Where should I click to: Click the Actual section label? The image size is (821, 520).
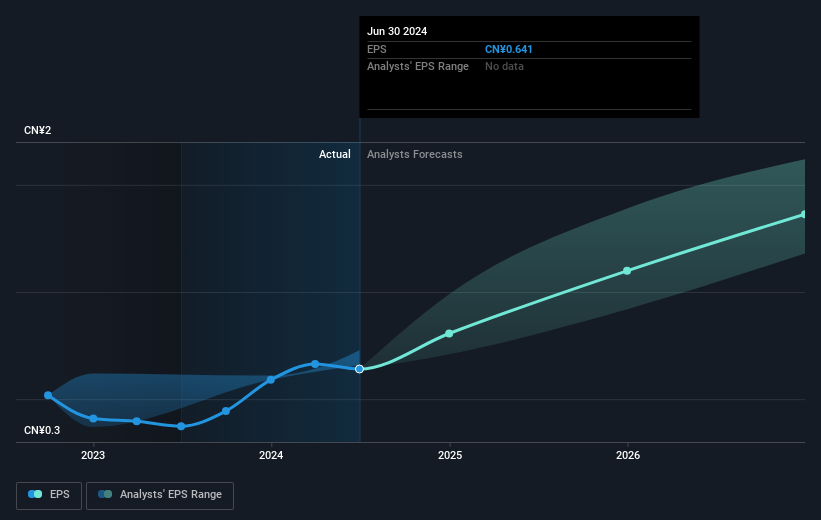[x=335, y=154]
